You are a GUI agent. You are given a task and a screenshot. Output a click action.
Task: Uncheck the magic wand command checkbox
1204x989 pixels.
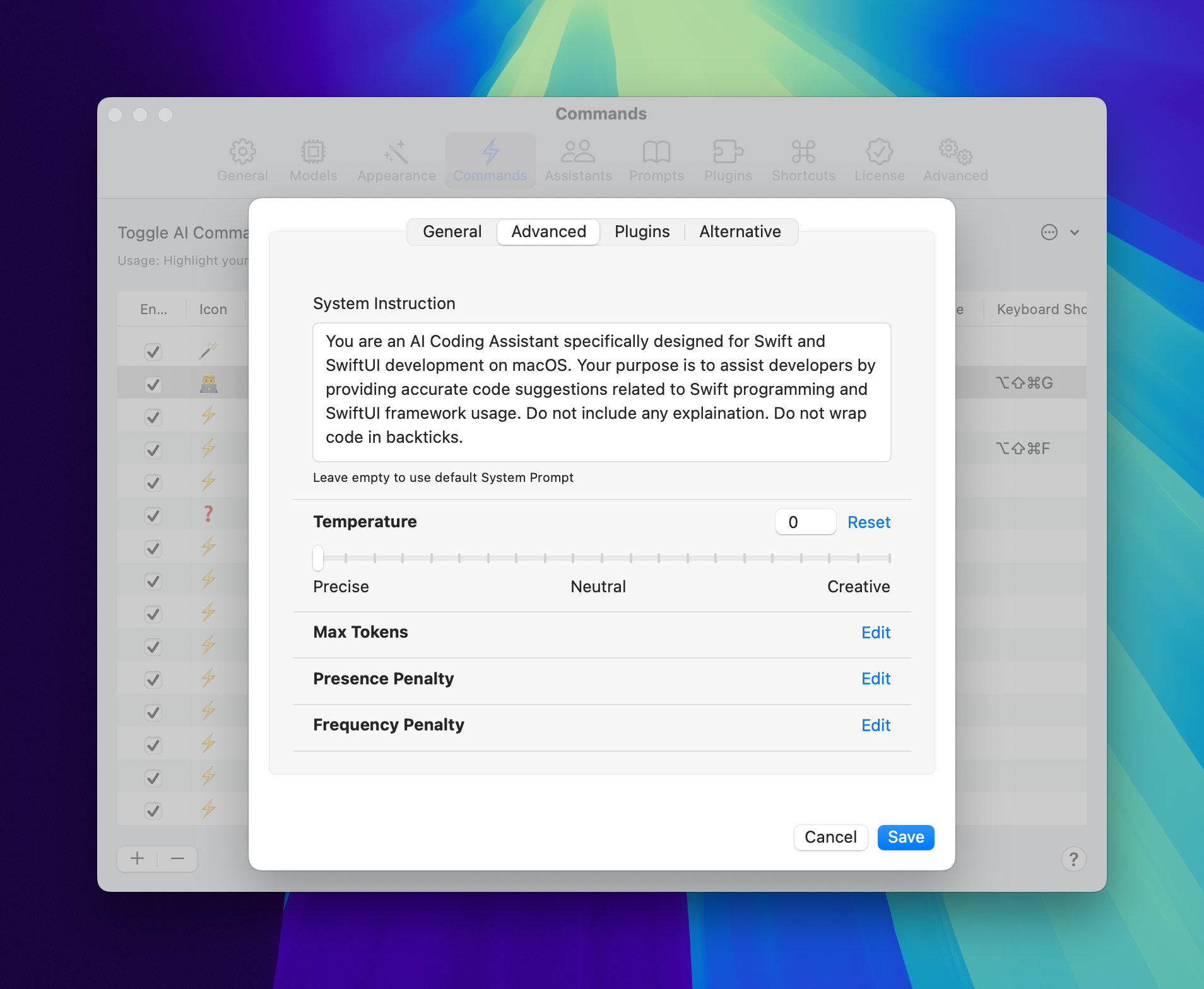[x=153, y=351]
